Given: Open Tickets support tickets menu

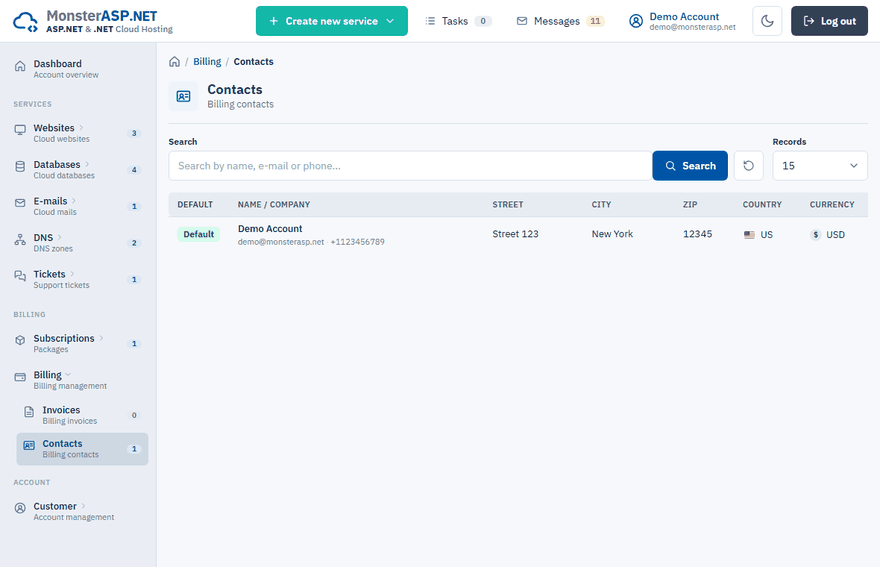Looking at the screenshot, I should point(79,279).
